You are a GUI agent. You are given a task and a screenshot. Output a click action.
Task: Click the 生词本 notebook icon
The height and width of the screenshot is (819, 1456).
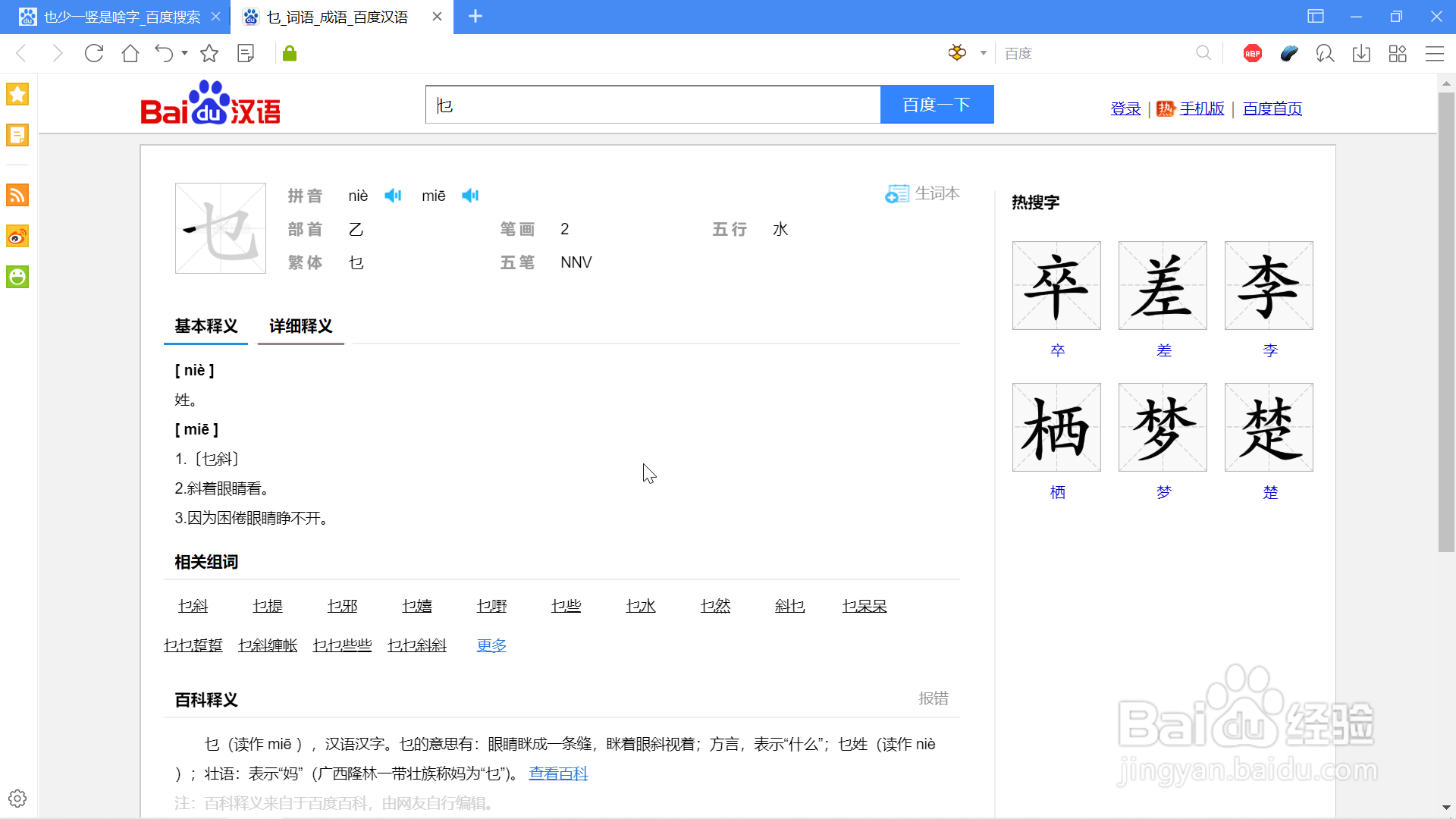click(x=898, y=193)
